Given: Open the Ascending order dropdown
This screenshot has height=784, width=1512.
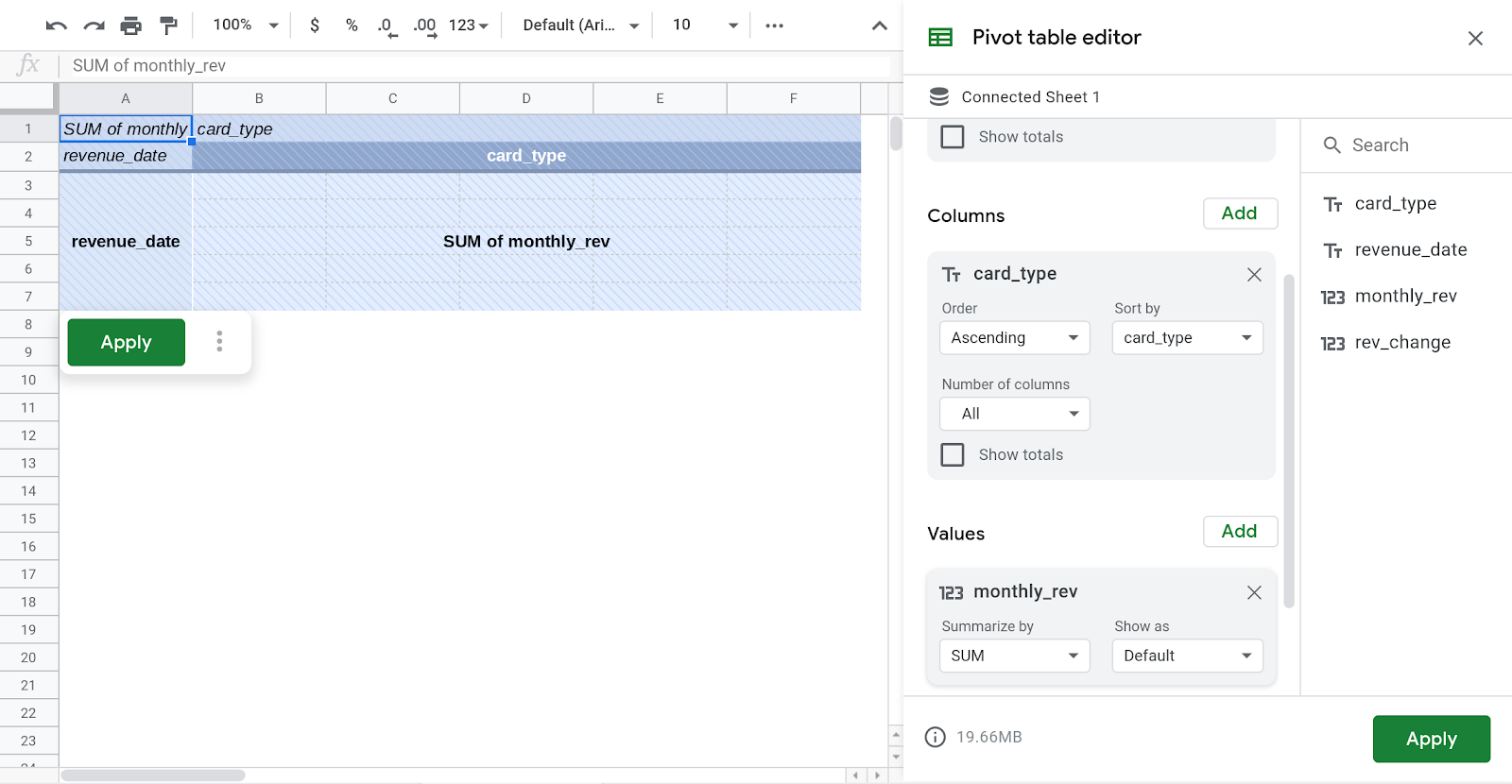Looking at the screenshot, I should [x=1014, y=338].
